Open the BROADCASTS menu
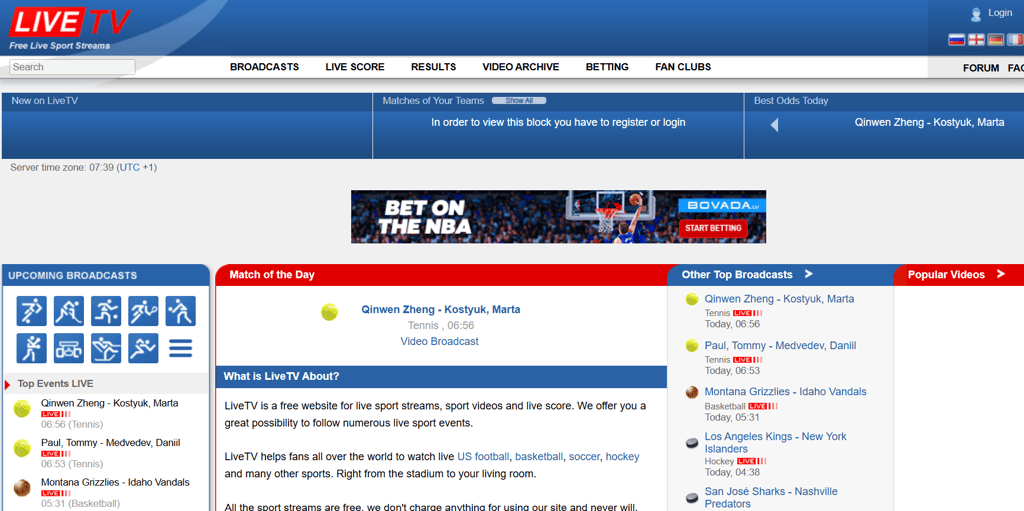Screen dimensions: 1024x511 [264, 67]
